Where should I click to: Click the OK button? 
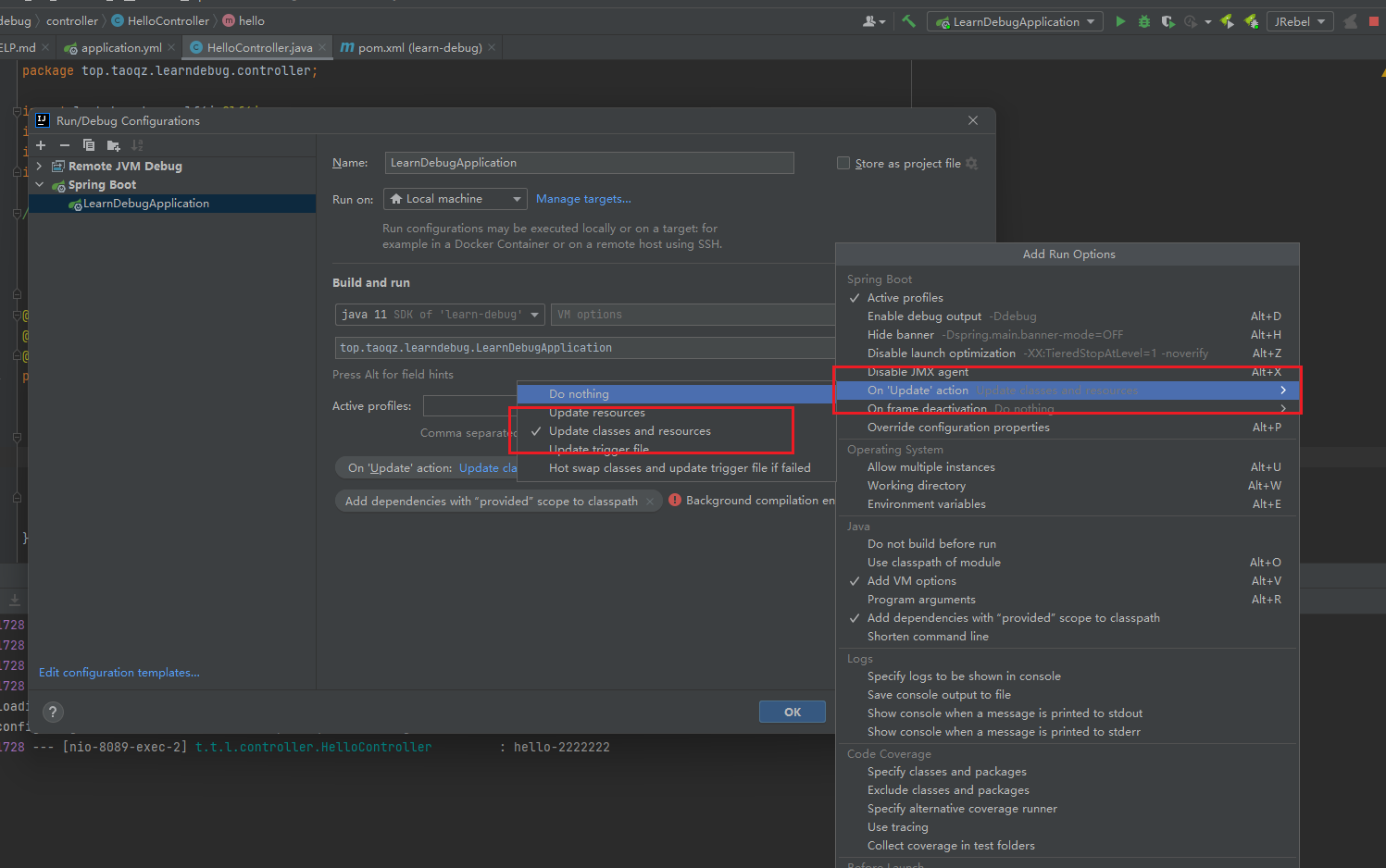(x=793, y=712)
